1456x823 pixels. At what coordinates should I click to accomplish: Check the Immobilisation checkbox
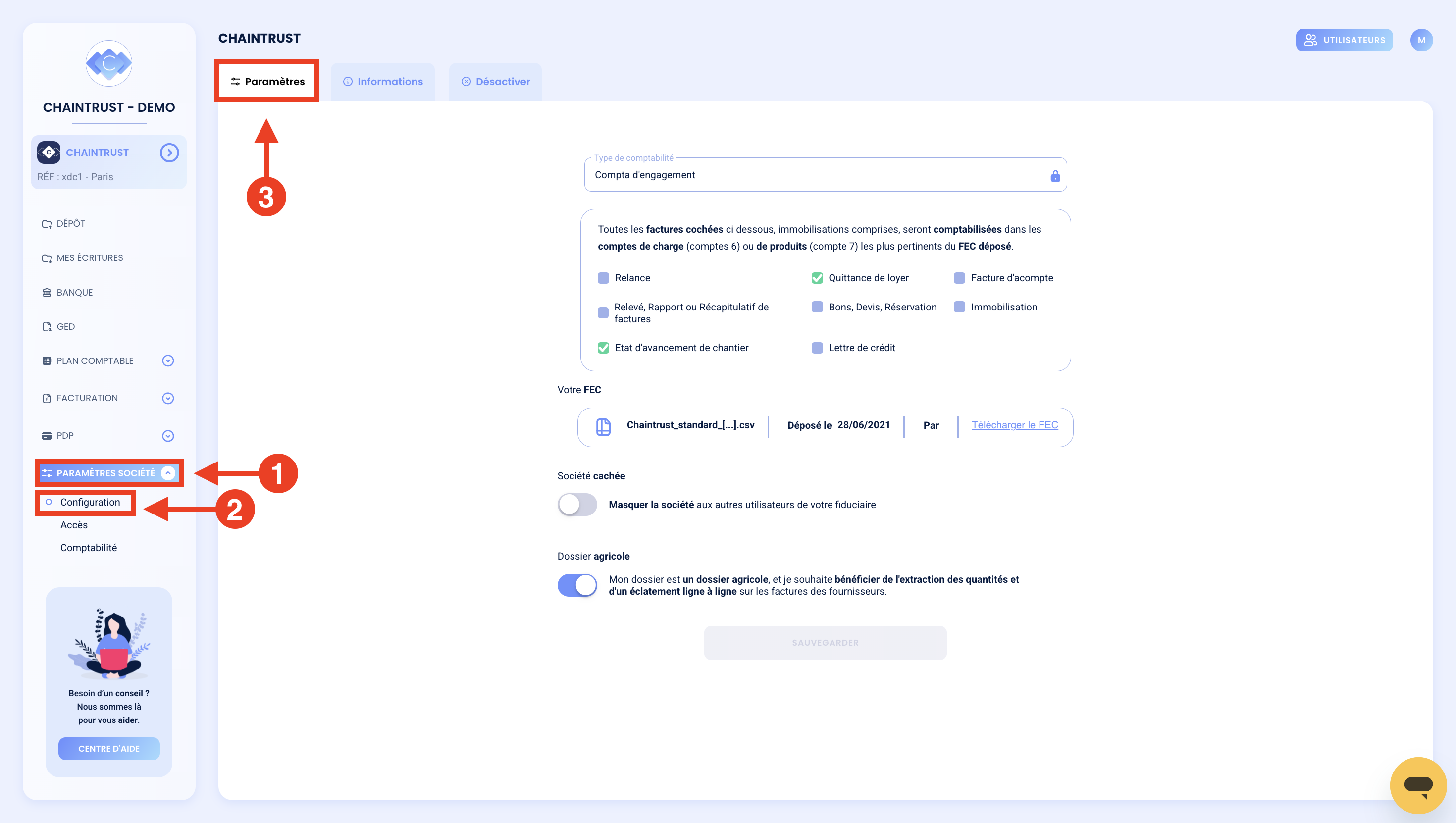(959, 307)
